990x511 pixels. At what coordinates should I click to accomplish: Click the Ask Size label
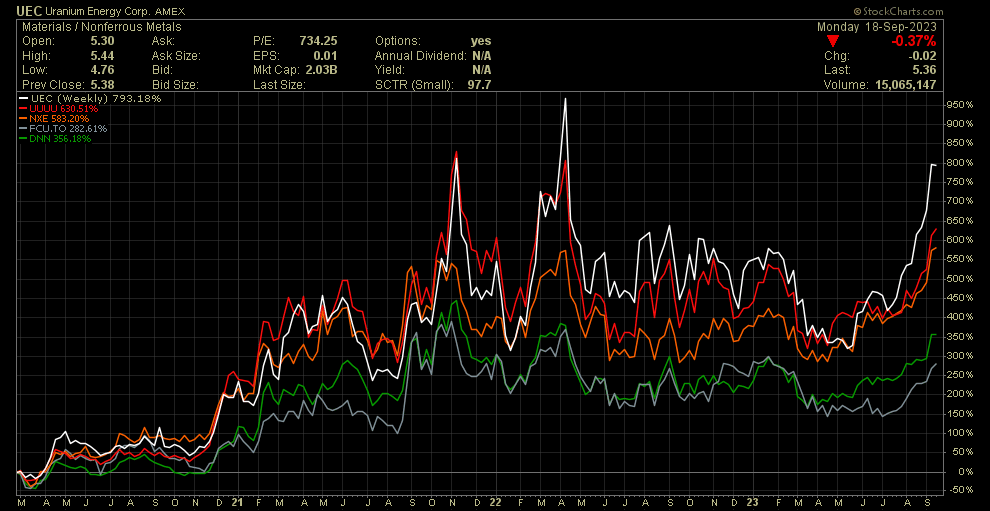(x=176, y=56)
